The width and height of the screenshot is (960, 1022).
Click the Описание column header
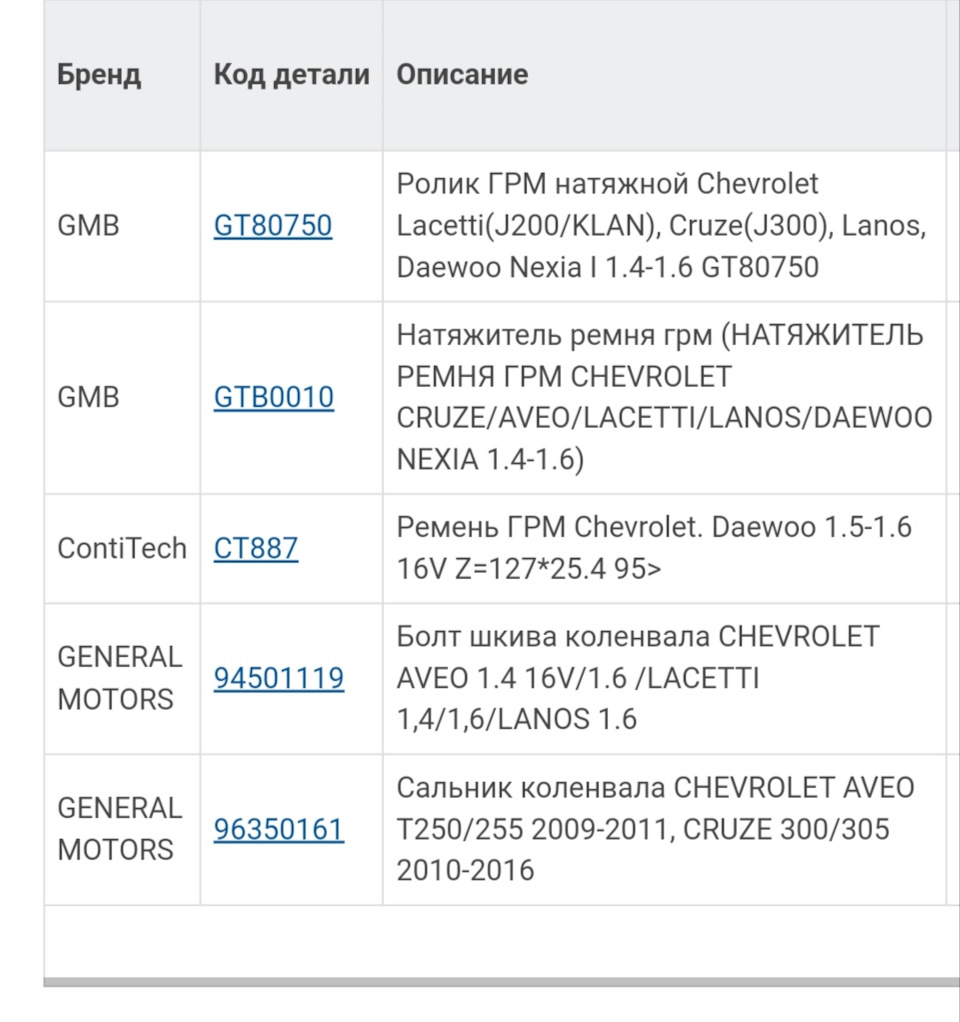coord(462,74)
